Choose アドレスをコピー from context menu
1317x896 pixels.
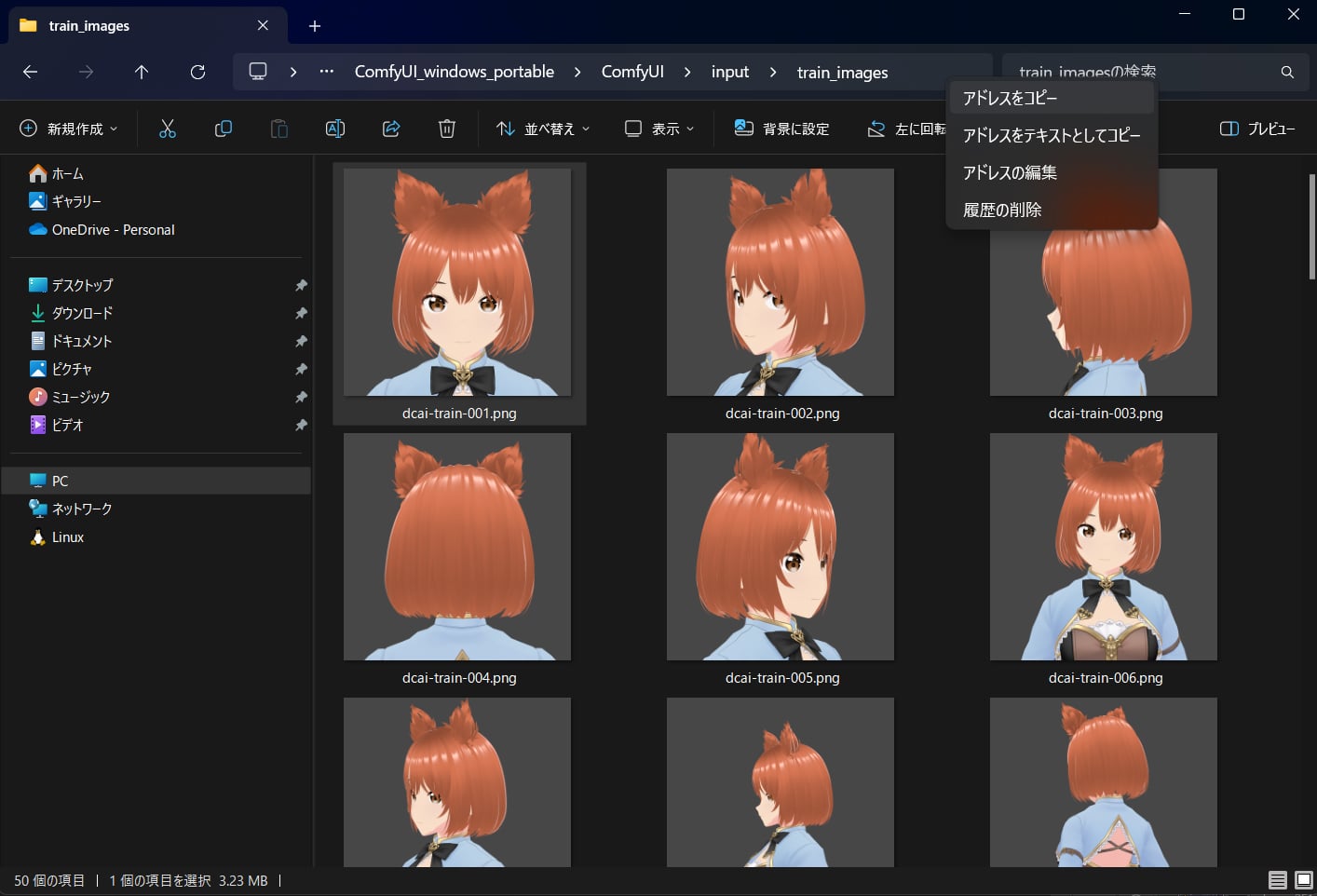click(x=1052, y=98)
